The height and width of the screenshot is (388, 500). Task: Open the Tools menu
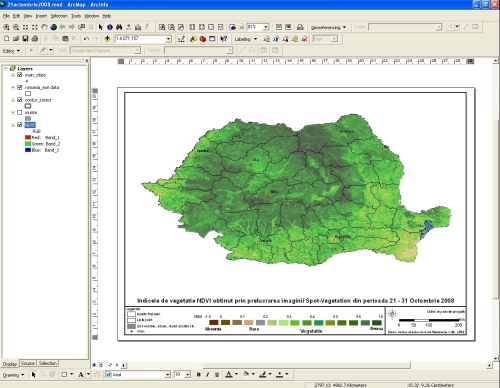(x=76, y=16)
